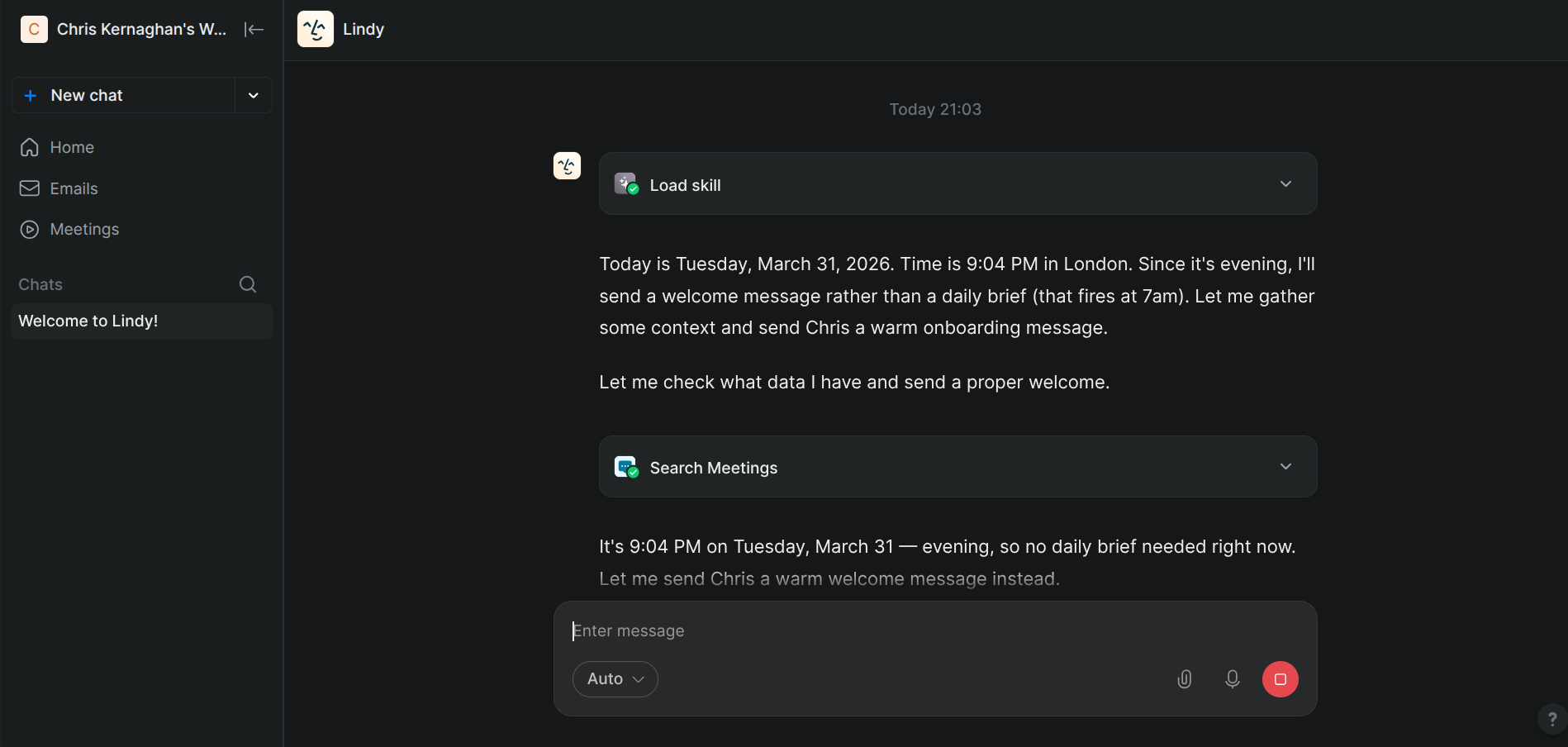Open the New chat options dropdown arrow
Screen dimensions: 1568x747
pyautogui.click(x=254, y=96)
